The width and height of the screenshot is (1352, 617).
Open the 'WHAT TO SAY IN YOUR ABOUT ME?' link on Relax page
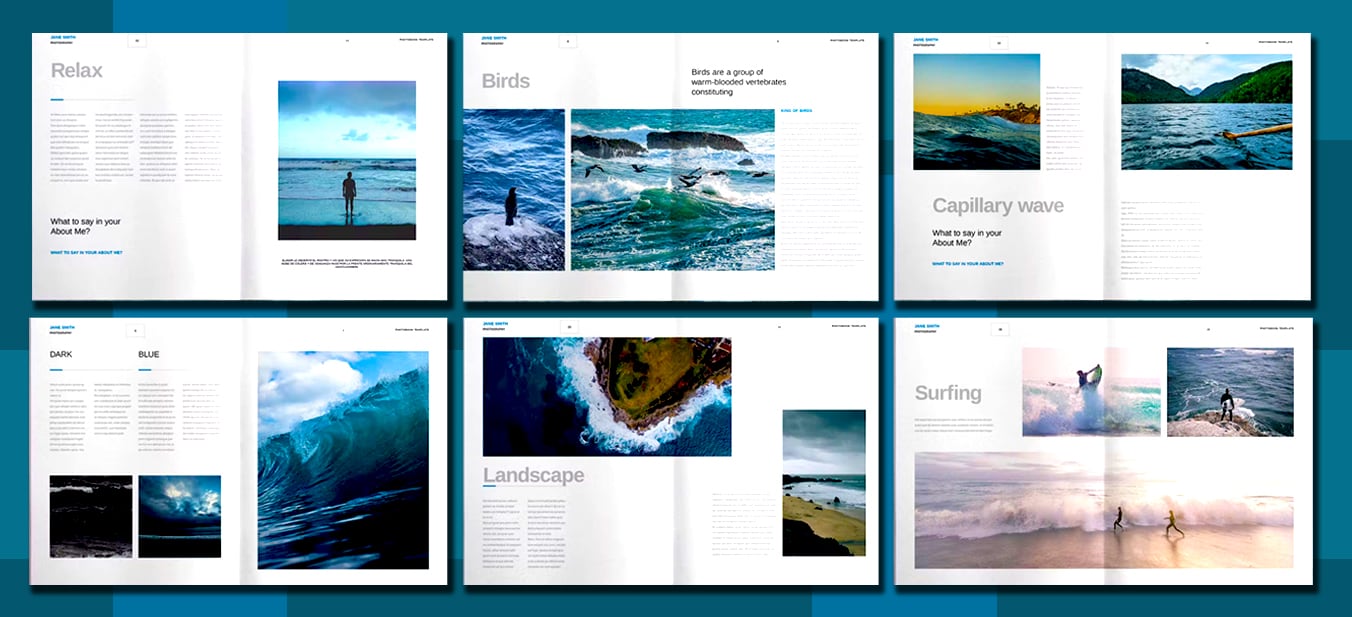pos(85,252)
